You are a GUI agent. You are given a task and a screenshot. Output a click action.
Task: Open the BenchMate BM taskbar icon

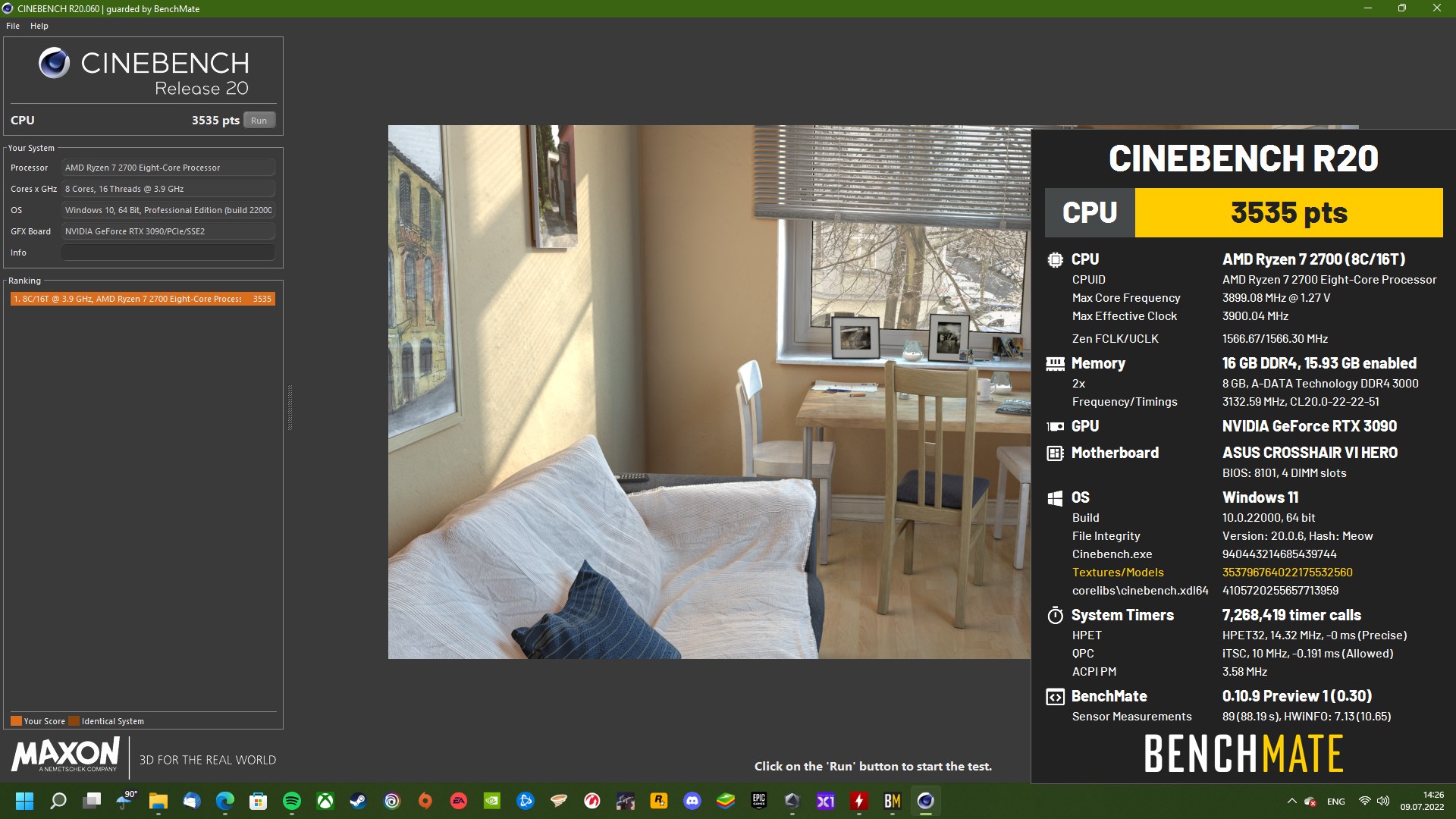[x=893, y=801]
